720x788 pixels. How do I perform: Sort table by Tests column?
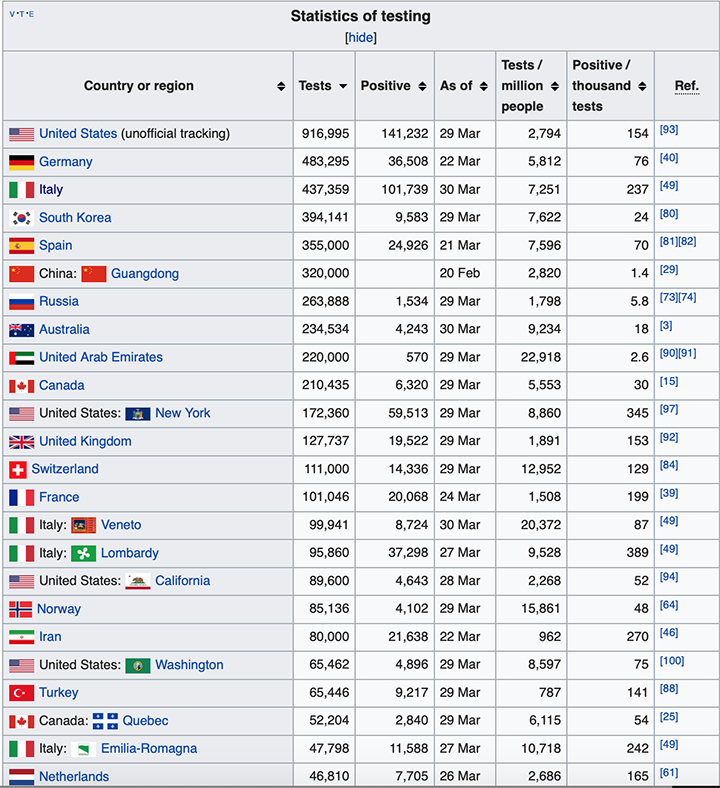pyautogui.click(x=343, y=86)
